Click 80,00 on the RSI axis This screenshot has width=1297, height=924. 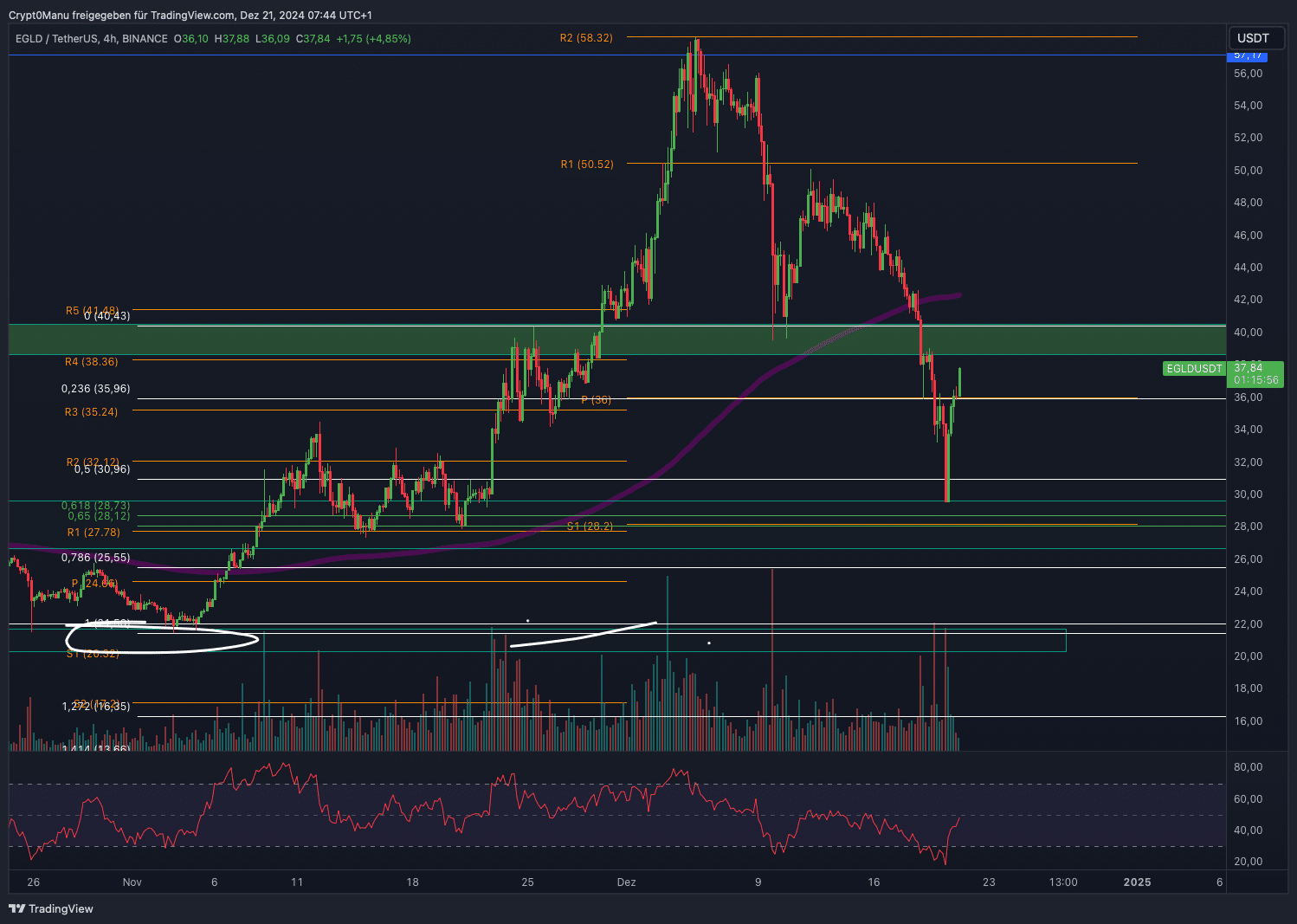[1249, 767]
